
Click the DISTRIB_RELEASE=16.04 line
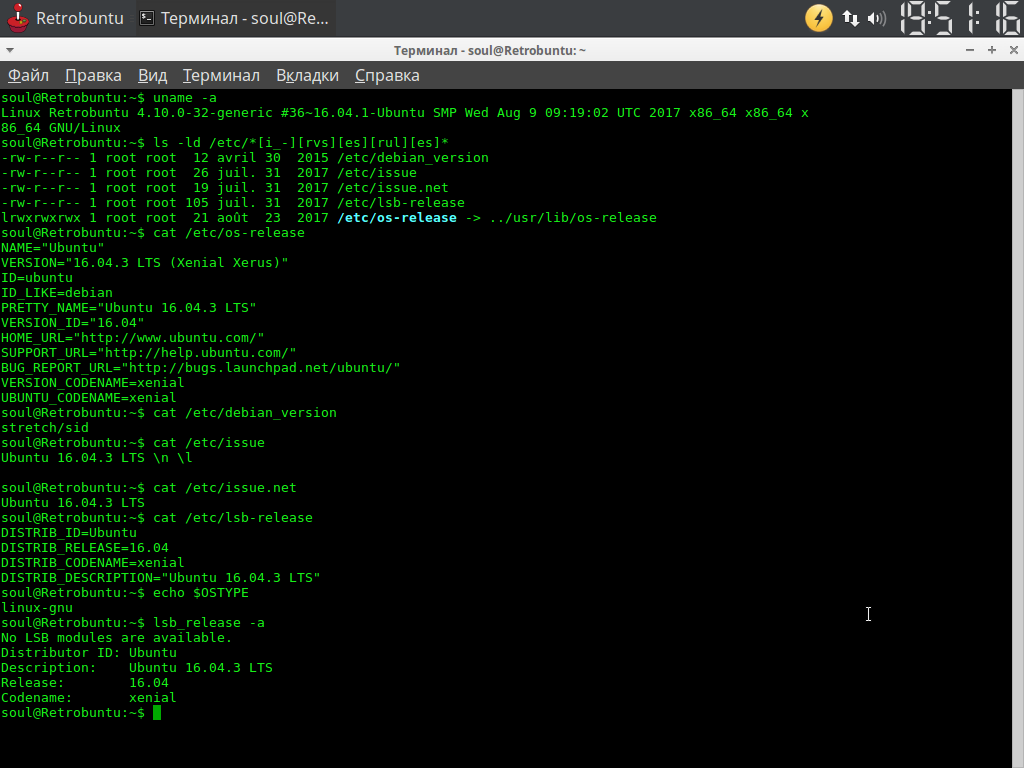[85, 549]
